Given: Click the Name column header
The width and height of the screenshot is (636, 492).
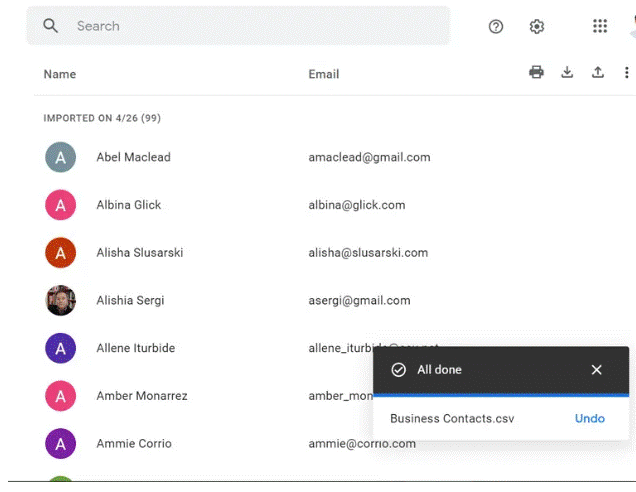Looking at the screenshot, I should pyautogui.click(x=60, y=74).
